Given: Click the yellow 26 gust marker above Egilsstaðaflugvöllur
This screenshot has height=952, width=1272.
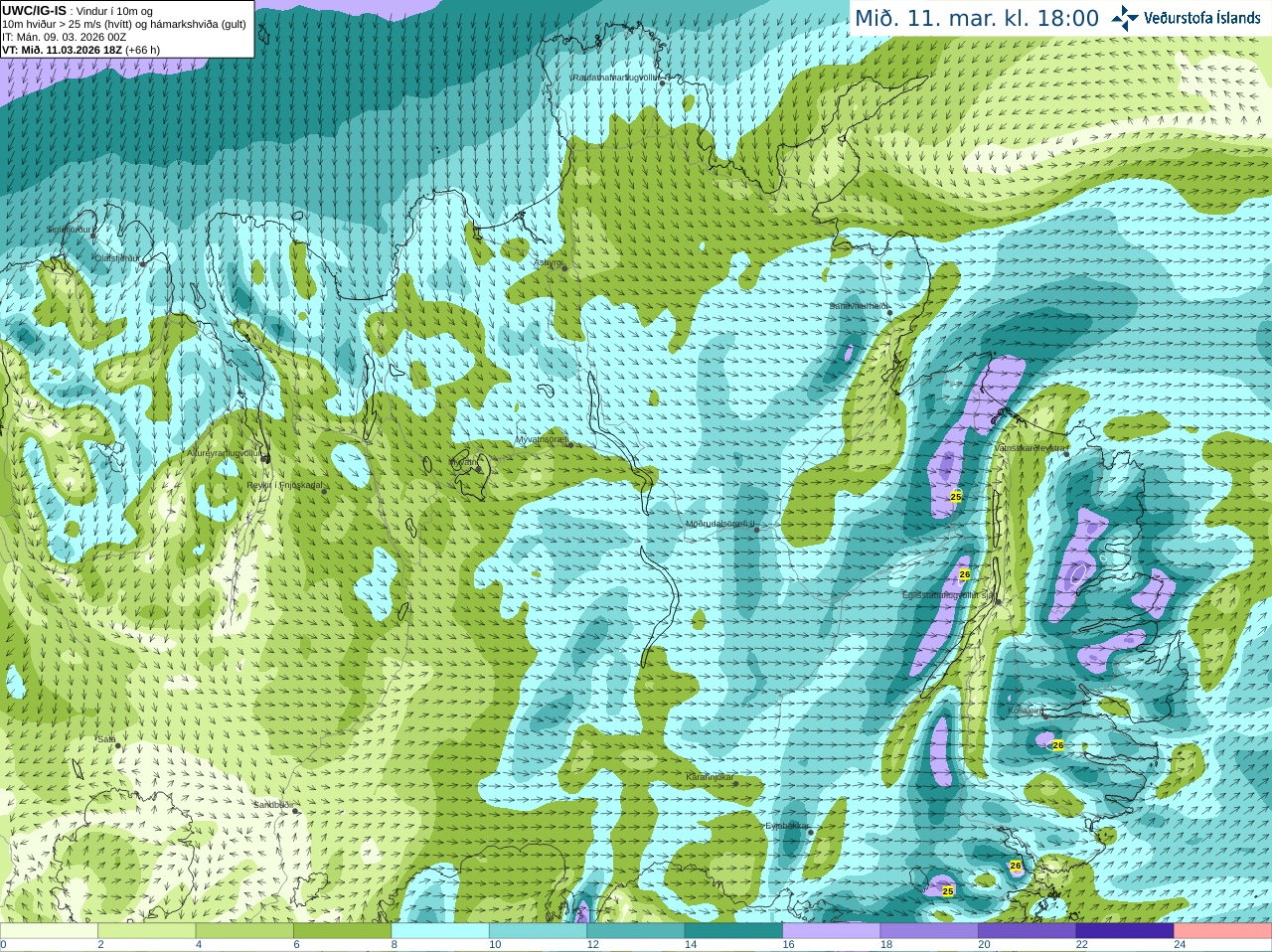Looking at the screenshot, I should pyautogui.click(x=964, y=574).
